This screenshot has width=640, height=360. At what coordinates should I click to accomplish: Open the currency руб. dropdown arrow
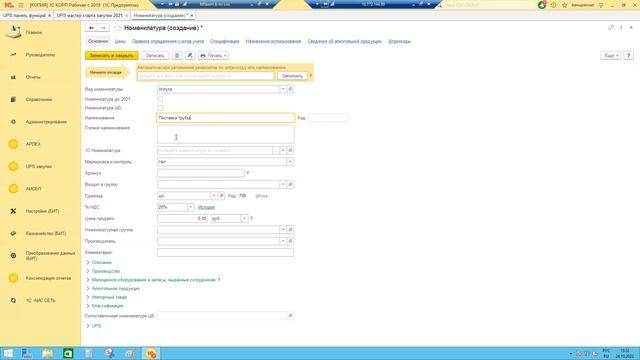pos(244,219)
